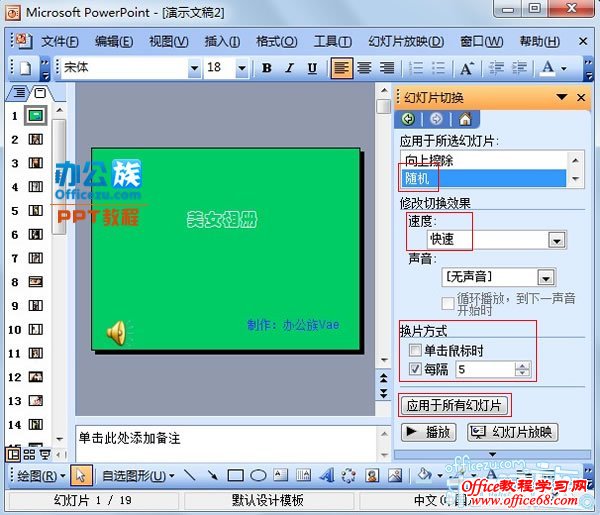Apply bulleted list formatting

click(439, 68)
